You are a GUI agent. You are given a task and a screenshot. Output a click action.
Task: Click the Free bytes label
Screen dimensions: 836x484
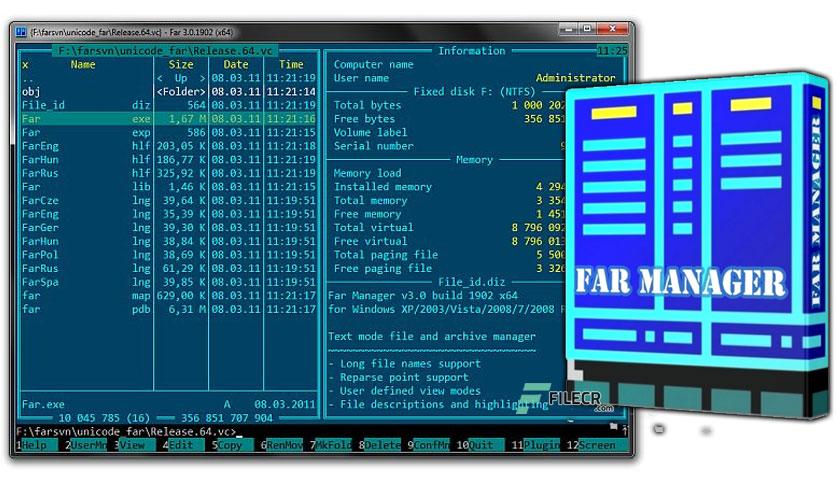(364, 119)
